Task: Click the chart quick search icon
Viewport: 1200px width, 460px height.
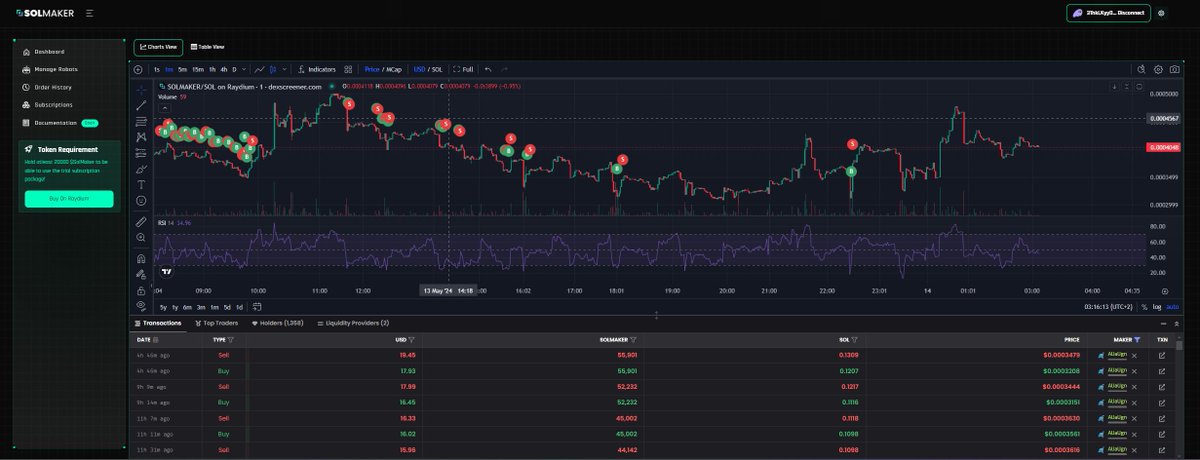Action: pos(1141,70)
